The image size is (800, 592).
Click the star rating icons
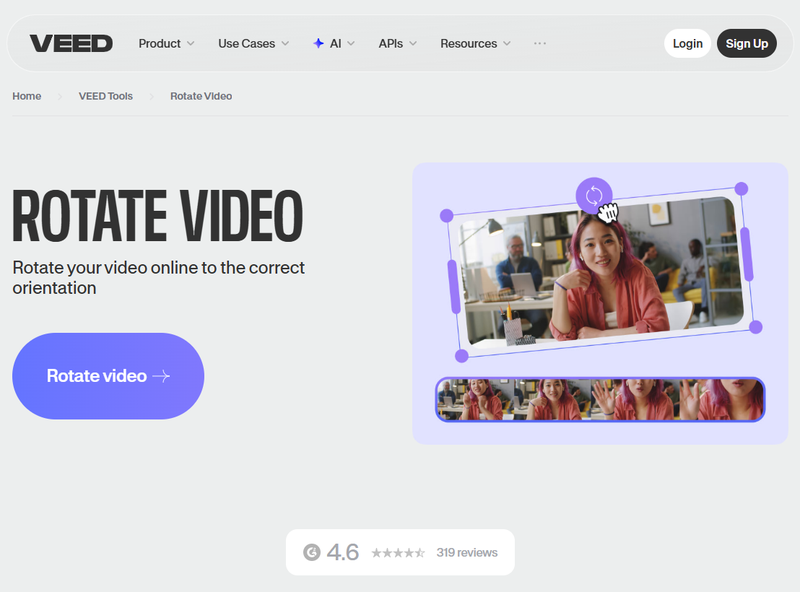pos(398,553)
